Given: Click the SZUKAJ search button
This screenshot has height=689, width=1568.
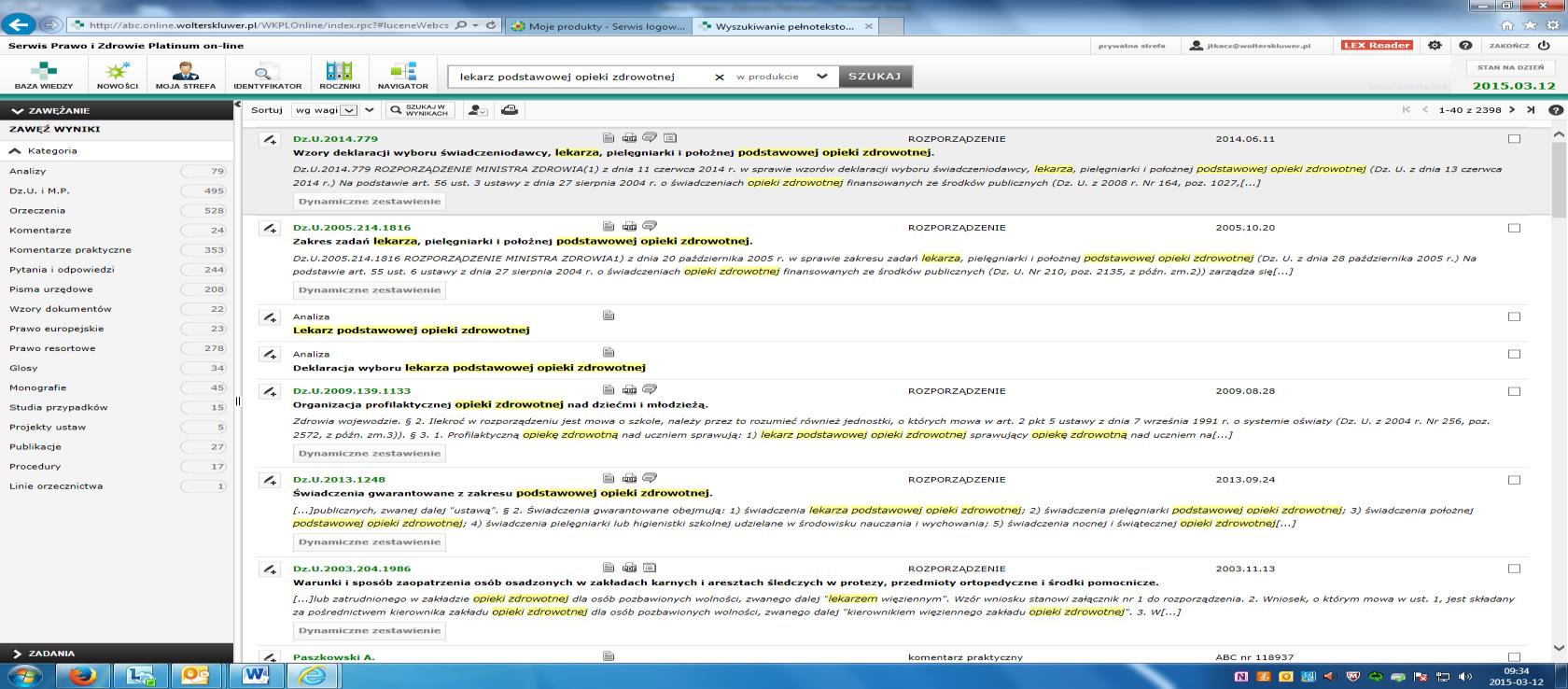Looking at the screenshot, I should pyautogui.click(x=875, y=77).
